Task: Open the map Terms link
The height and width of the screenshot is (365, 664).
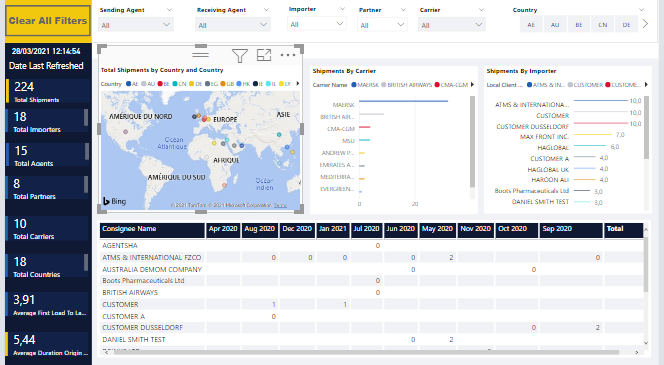Action: tap(280, 205)
